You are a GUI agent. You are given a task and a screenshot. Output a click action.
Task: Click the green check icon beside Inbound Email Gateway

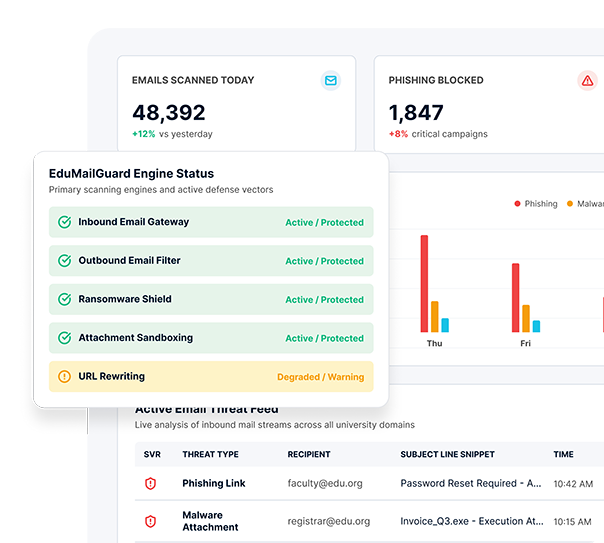64,222
